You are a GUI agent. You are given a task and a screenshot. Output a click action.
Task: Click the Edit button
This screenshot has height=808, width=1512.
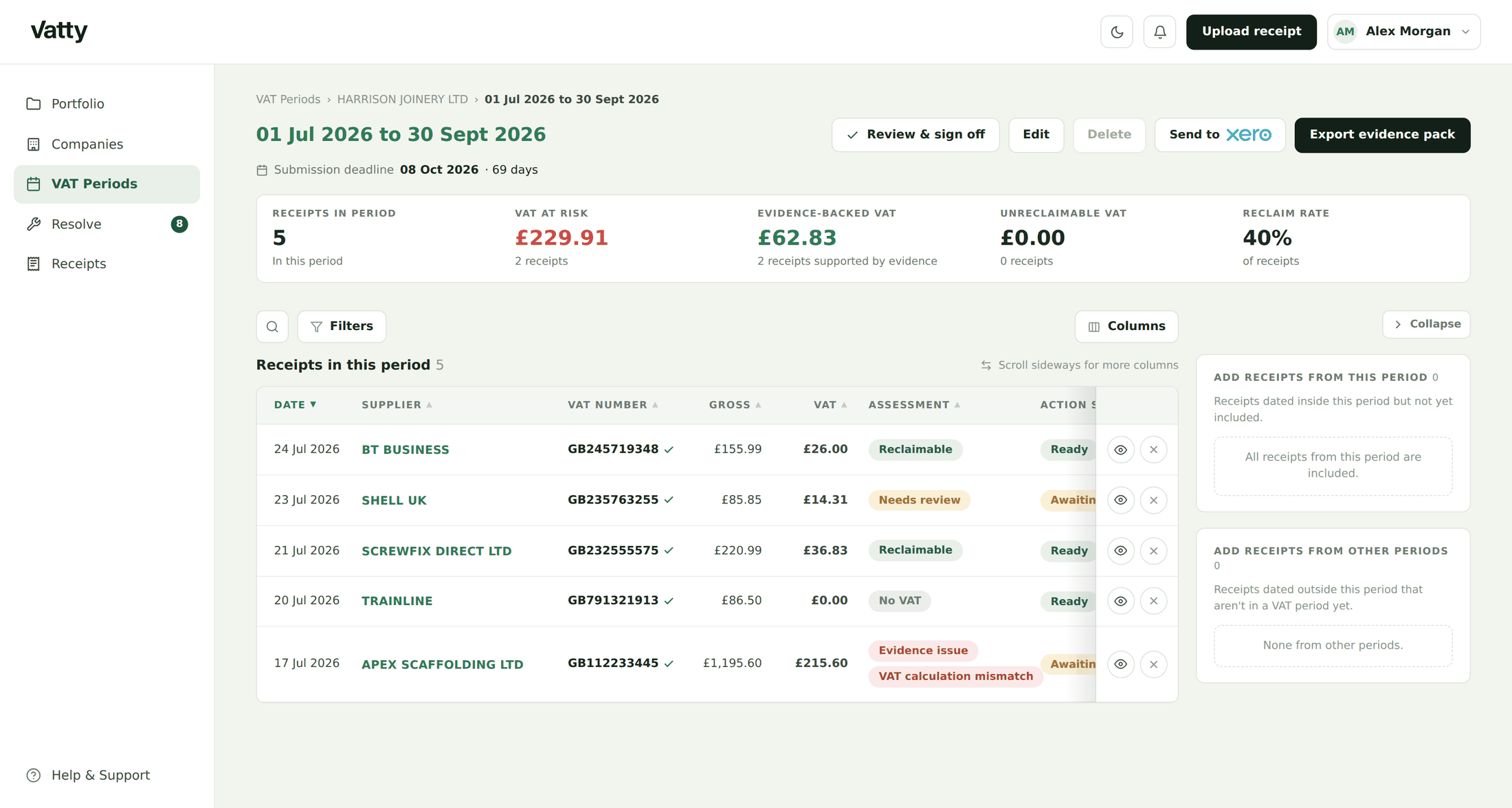(x=1036, y=135)
